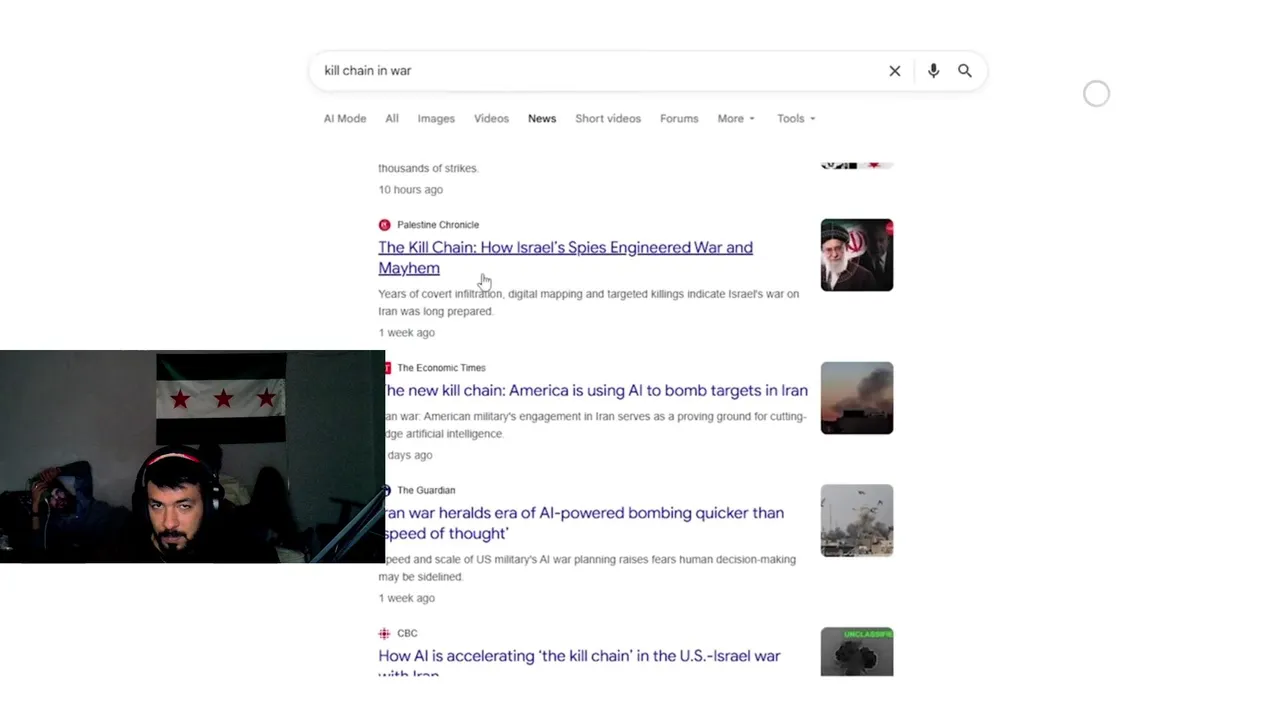Click '10 hours ago' timestamp

410,189
